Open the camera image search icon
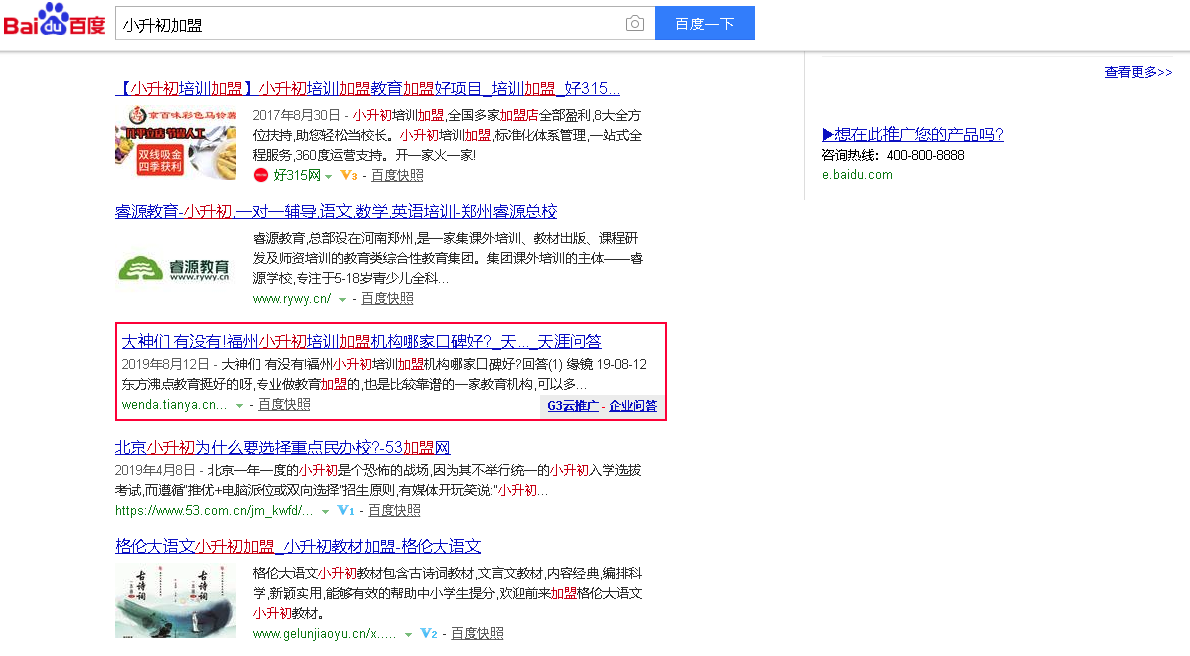The image size is (1190, 656). point(634,24)
